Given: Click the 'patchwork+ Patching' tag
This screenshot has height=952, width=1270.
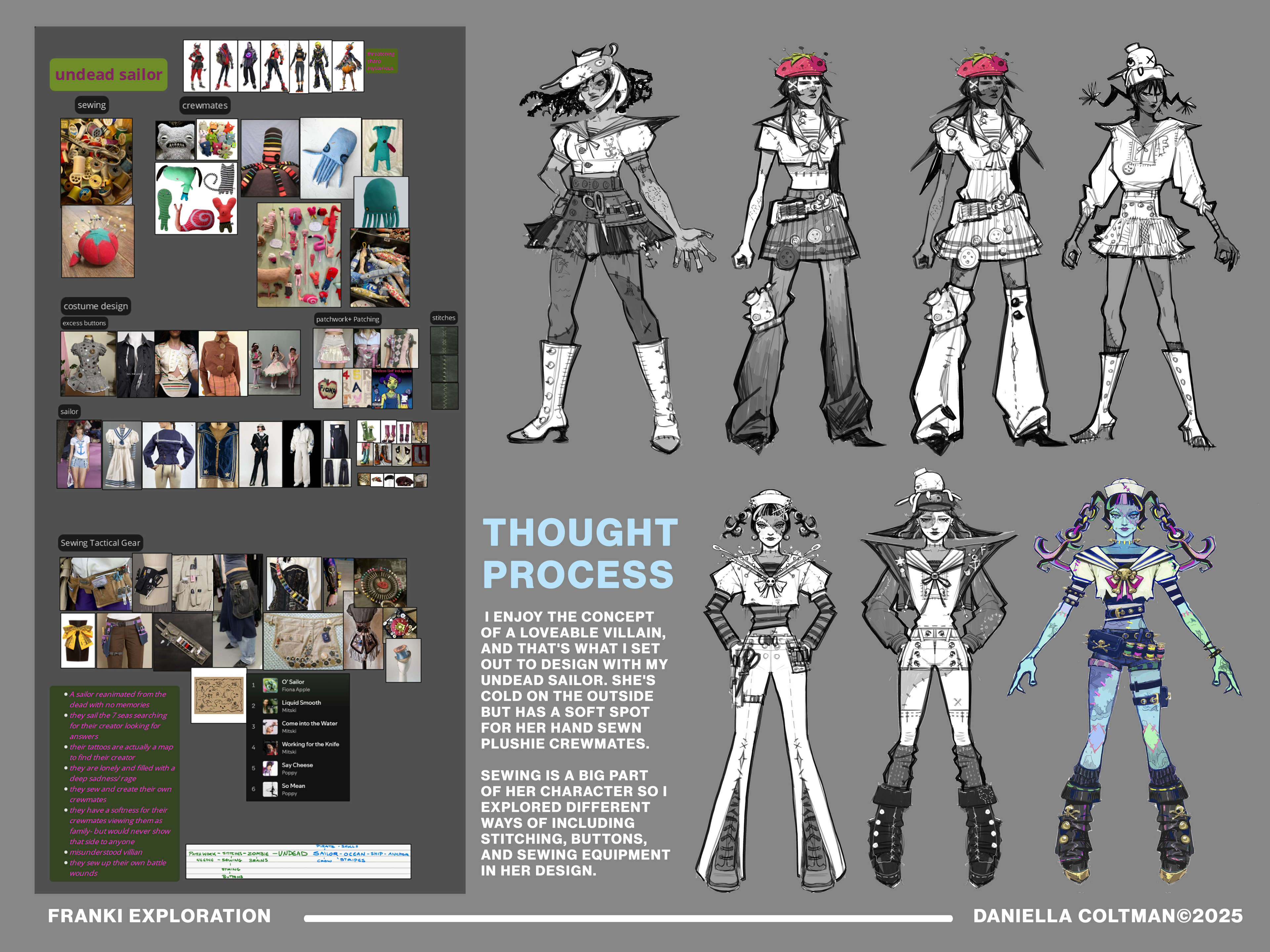Looking at the screenshot, I should 347,319.
